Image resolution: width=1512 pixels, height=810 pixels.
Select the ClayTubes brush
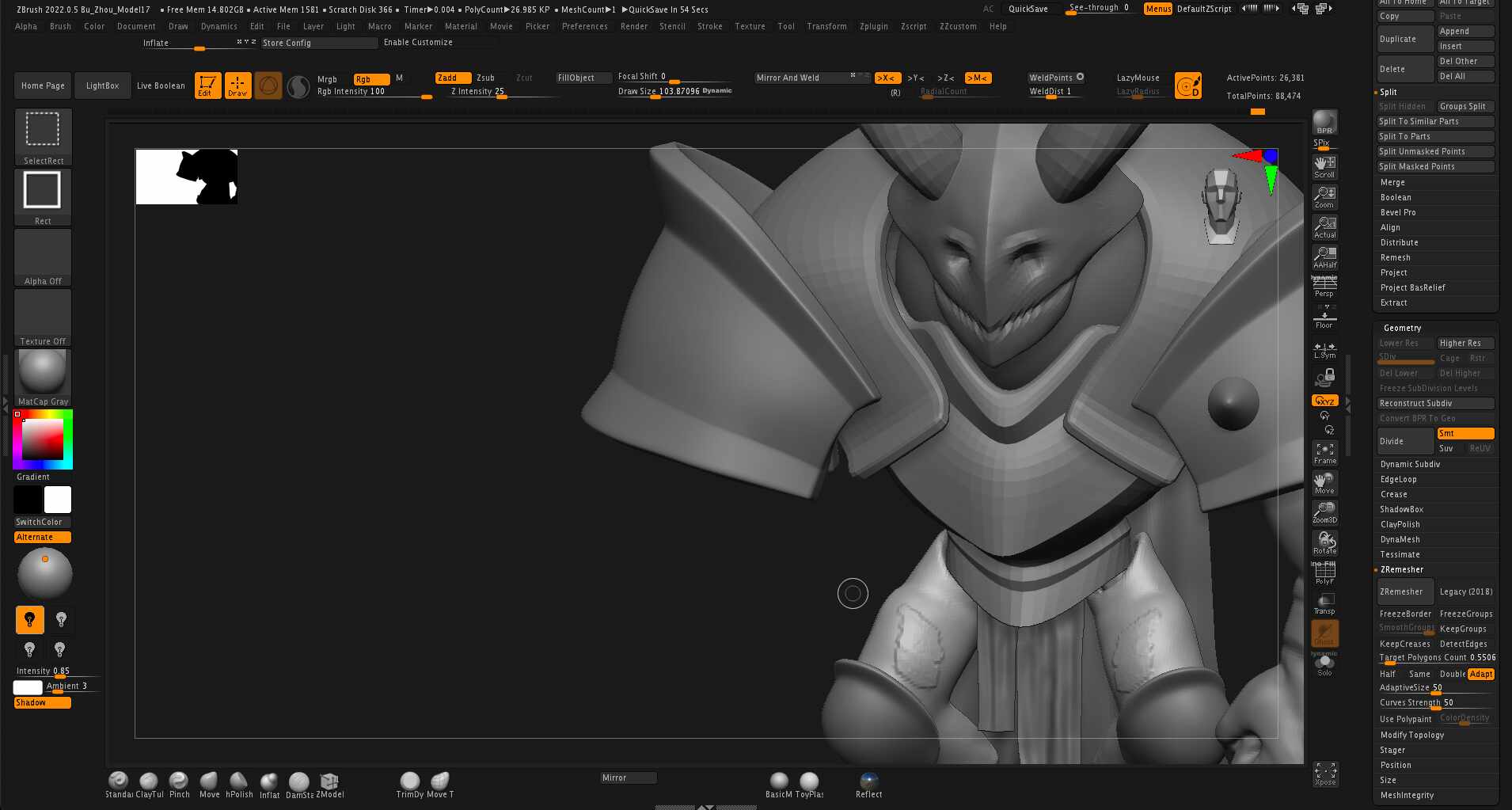pyautogui.click(x=149, y=785)
